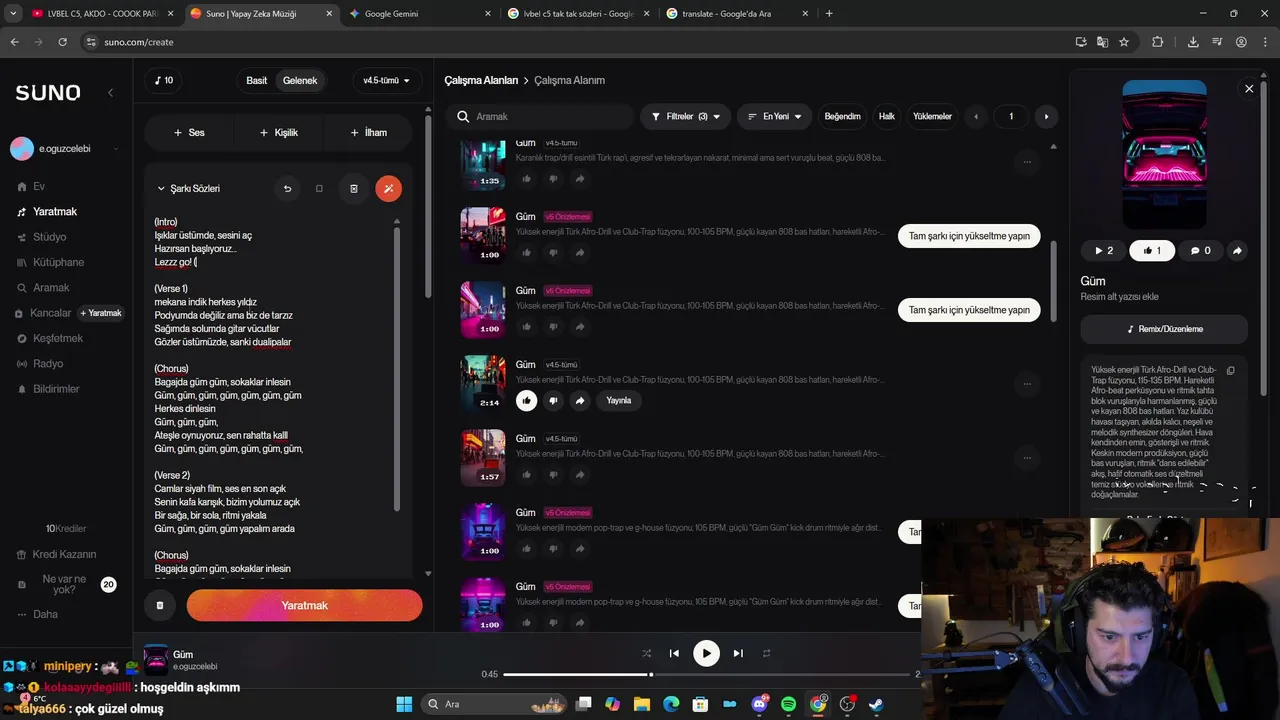This screenshot has height=720, width=1280.
Task: Like the 2:14 Güm song
Action: pyautogui.click(x=526, y=400)
